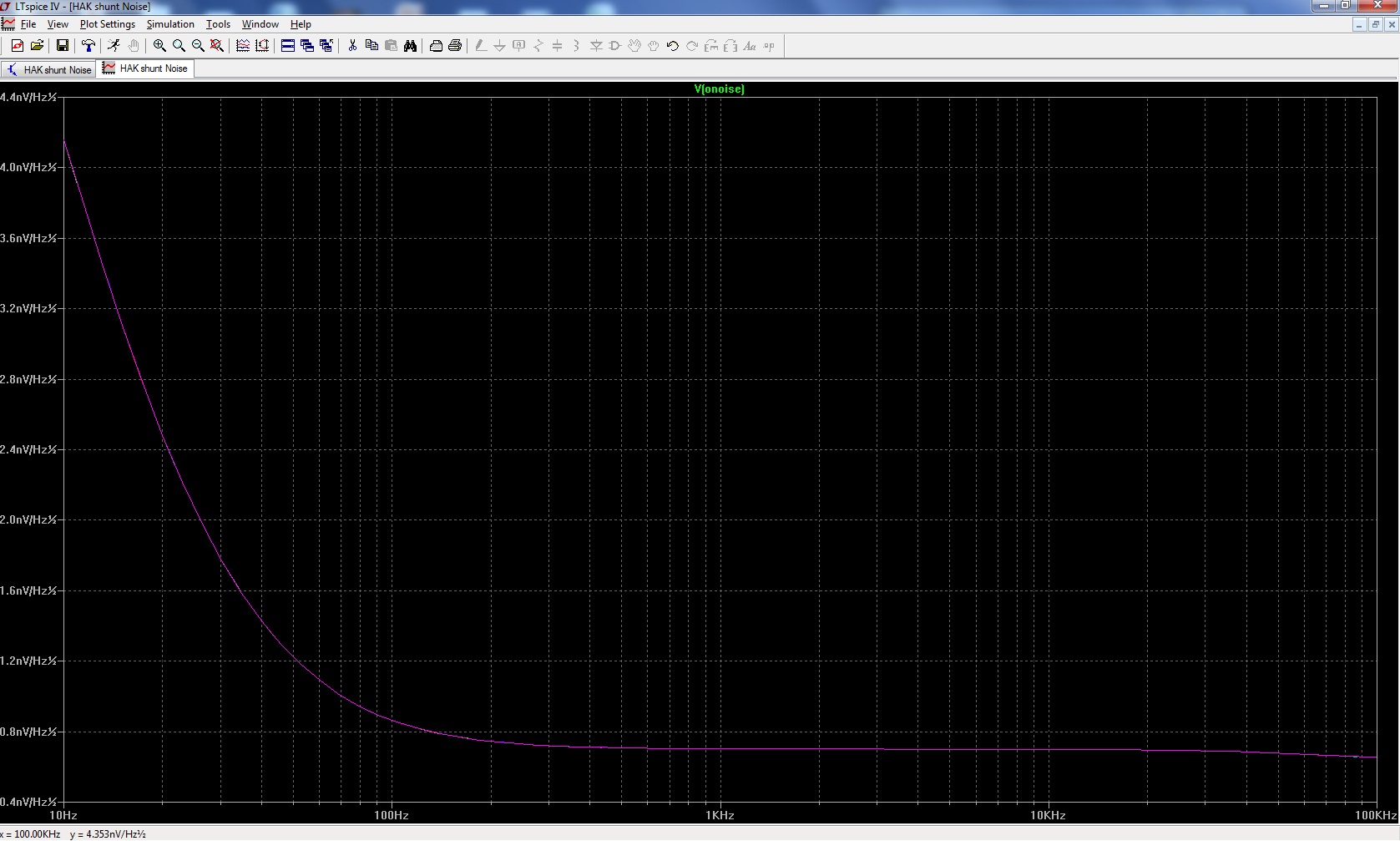Select the Ground symbol tool

point(499,46)
